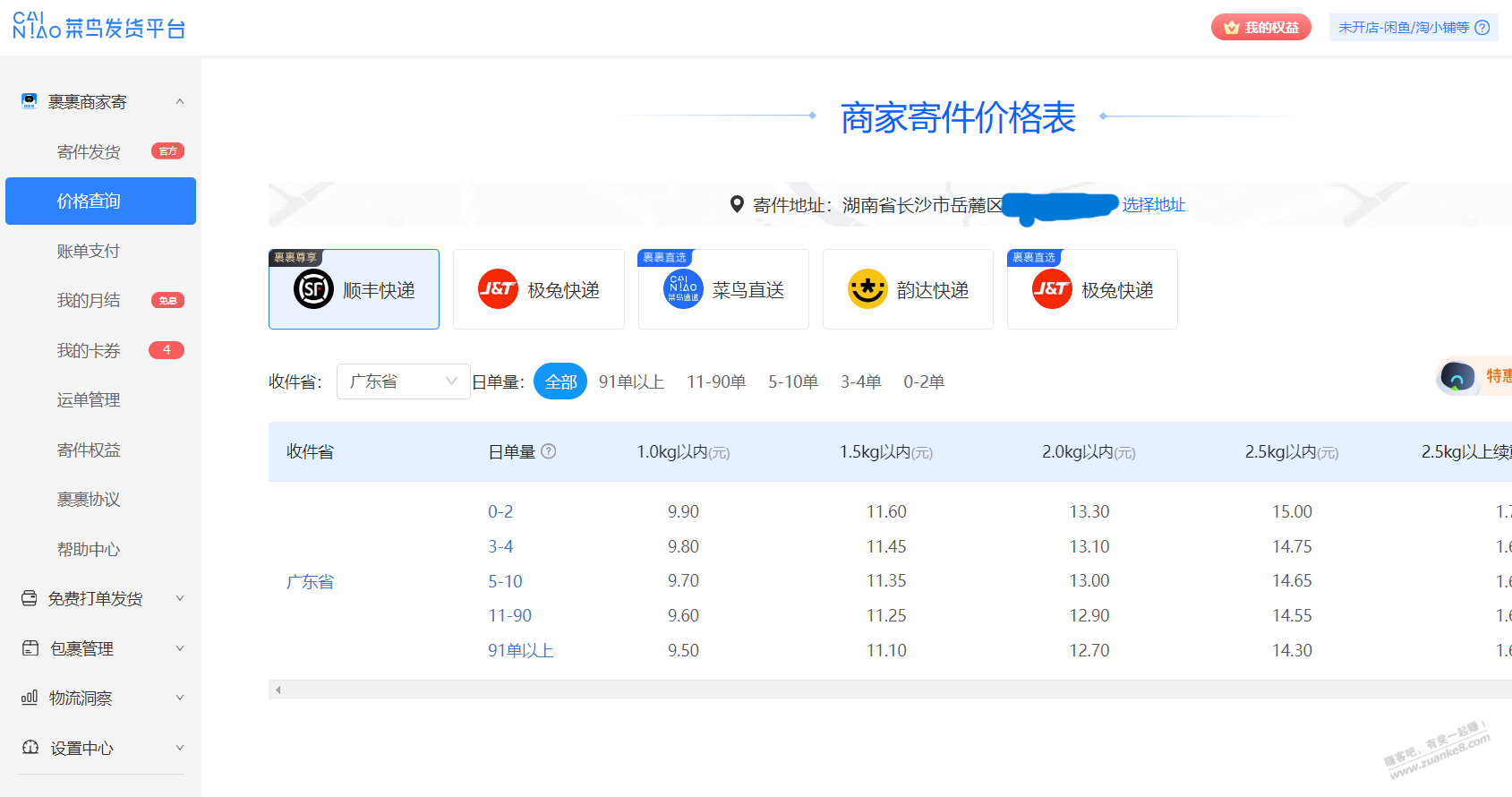Select the 菜鸟直送 courier card
The width and height of the screenshot is (1512, 797).
point(723,289)
